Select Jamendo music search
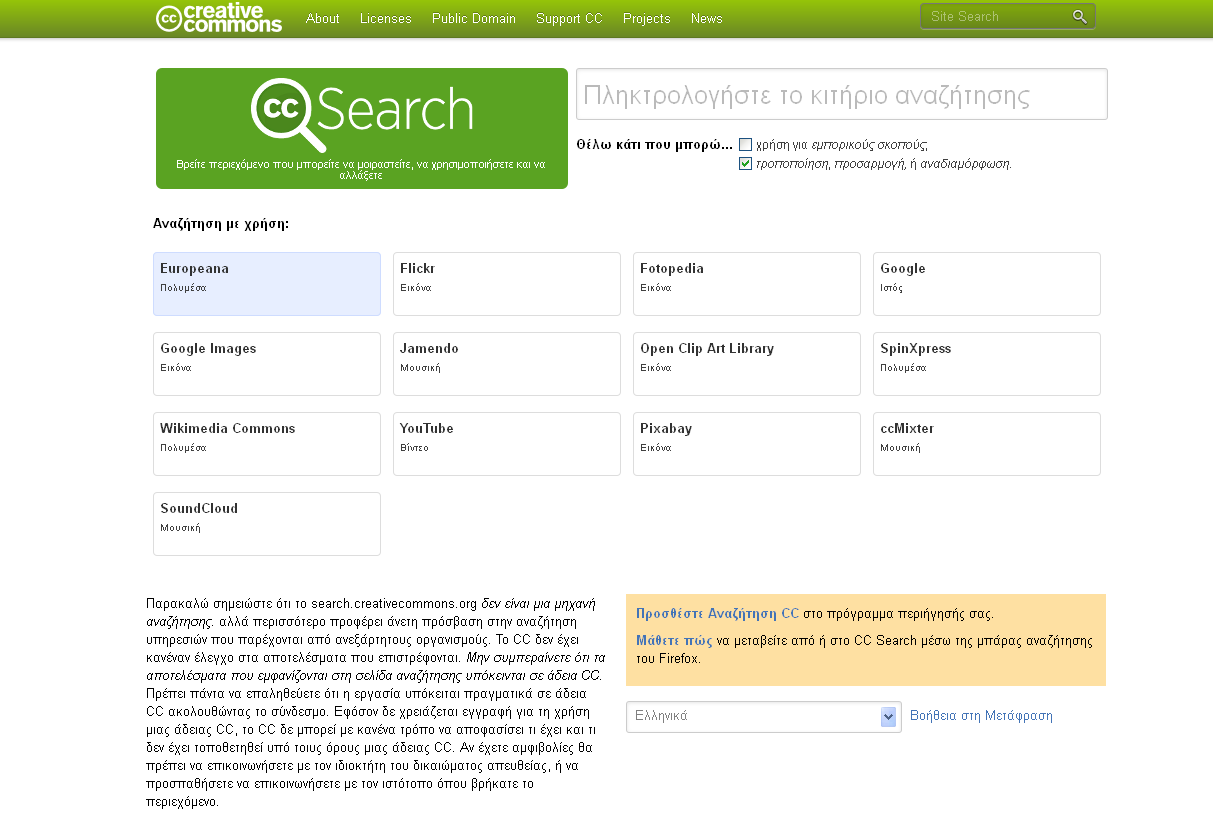1213x839 pixels. click(507, 364)
